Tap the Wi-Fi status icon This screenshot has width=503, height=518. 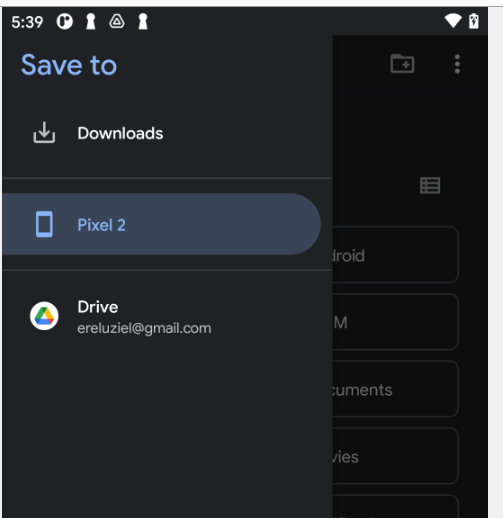(453, 21)
